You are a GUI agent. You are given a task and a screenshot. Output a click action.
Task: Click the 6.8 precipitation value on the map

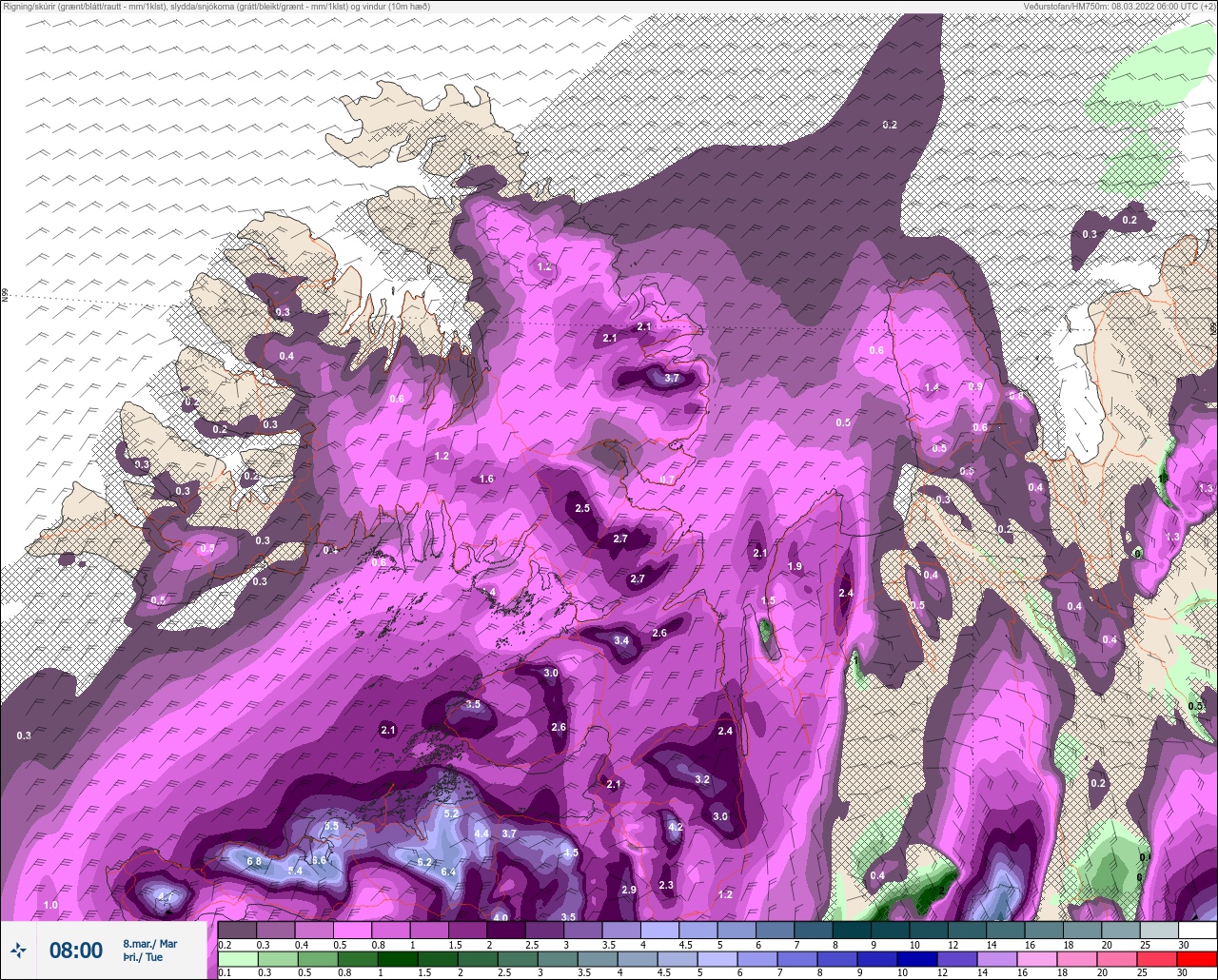pos(254,862)
